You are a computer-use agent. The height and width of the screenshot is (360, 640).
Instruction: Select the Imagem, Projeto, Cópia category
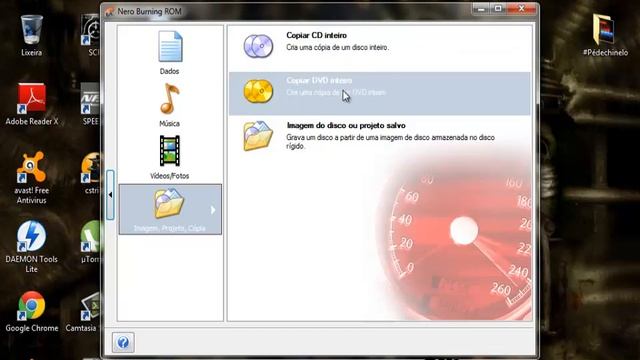tap(170, 209)
